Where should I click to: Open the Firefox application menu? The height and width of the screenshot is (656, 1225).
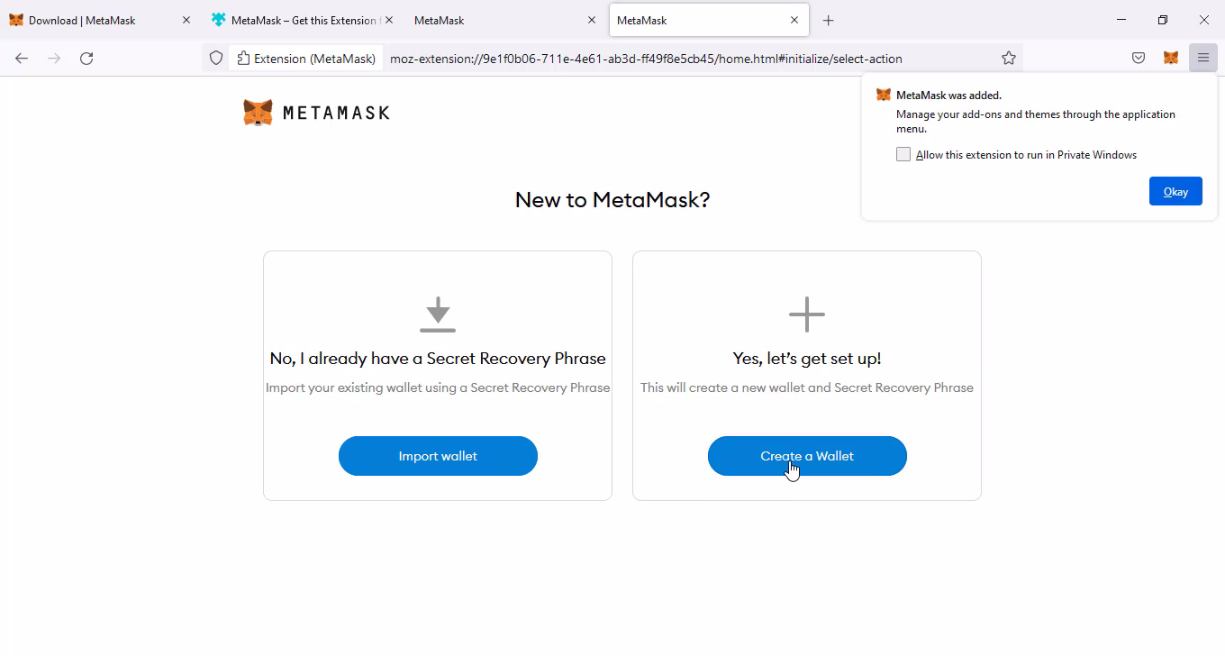point(1203,58)
